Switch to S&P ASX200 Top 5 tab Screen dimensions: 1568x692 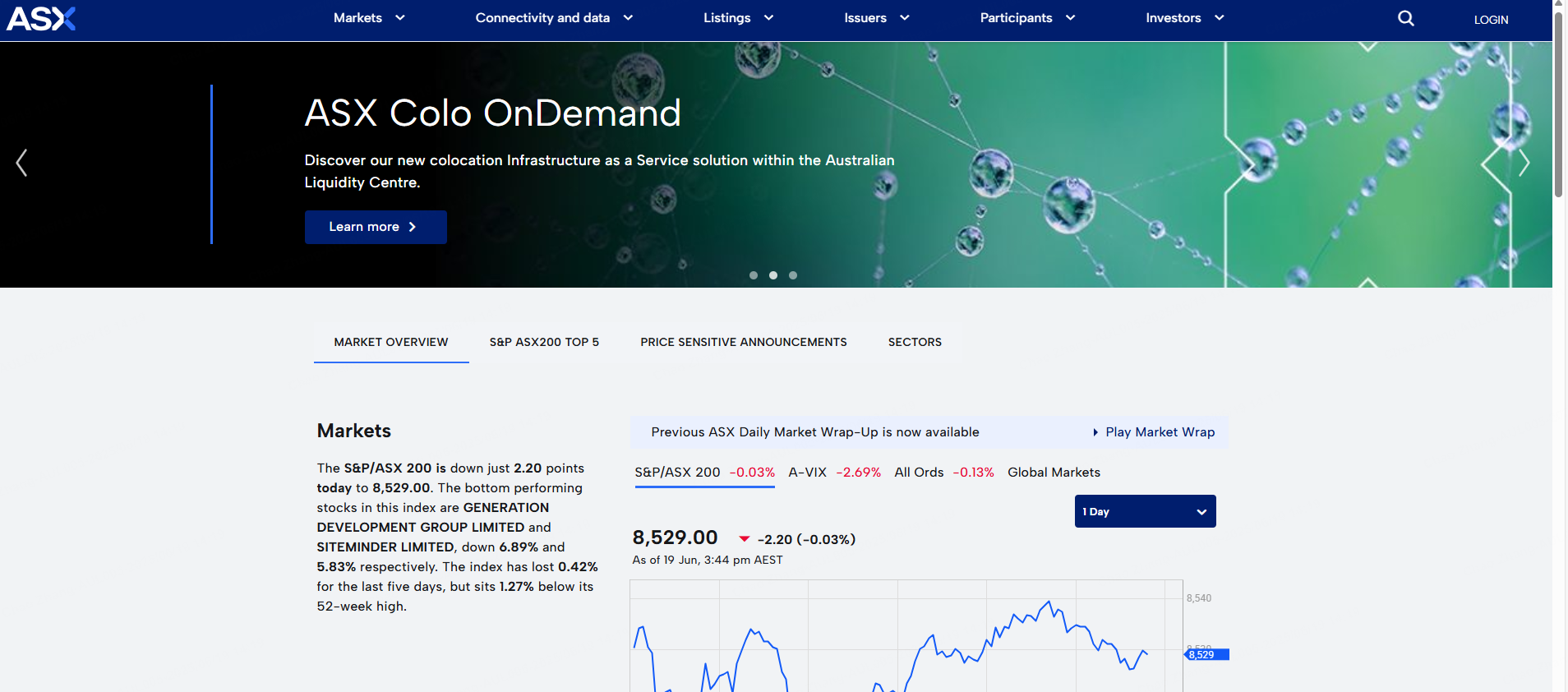544,342
